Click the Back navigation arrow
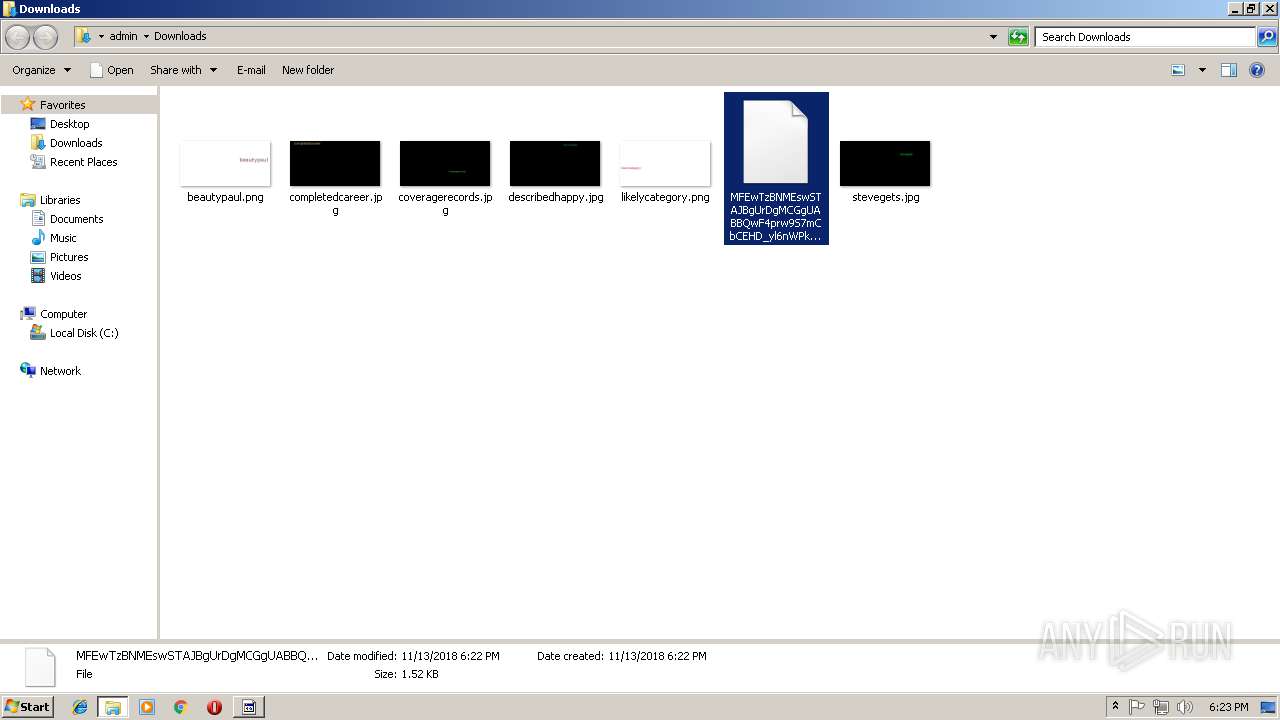Screen dimensions: 1280x720 point(18,37)
